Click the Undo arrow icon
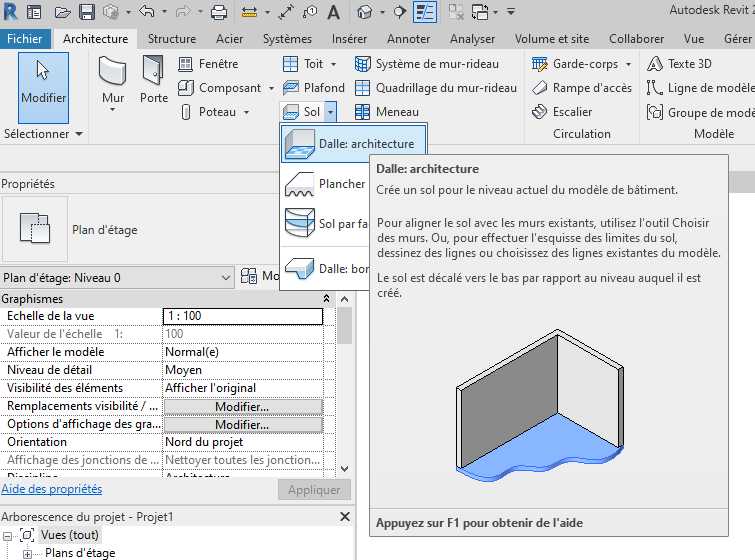Viewport: 755px width, 560px height. pyautogui.click(x=146, y=12)
